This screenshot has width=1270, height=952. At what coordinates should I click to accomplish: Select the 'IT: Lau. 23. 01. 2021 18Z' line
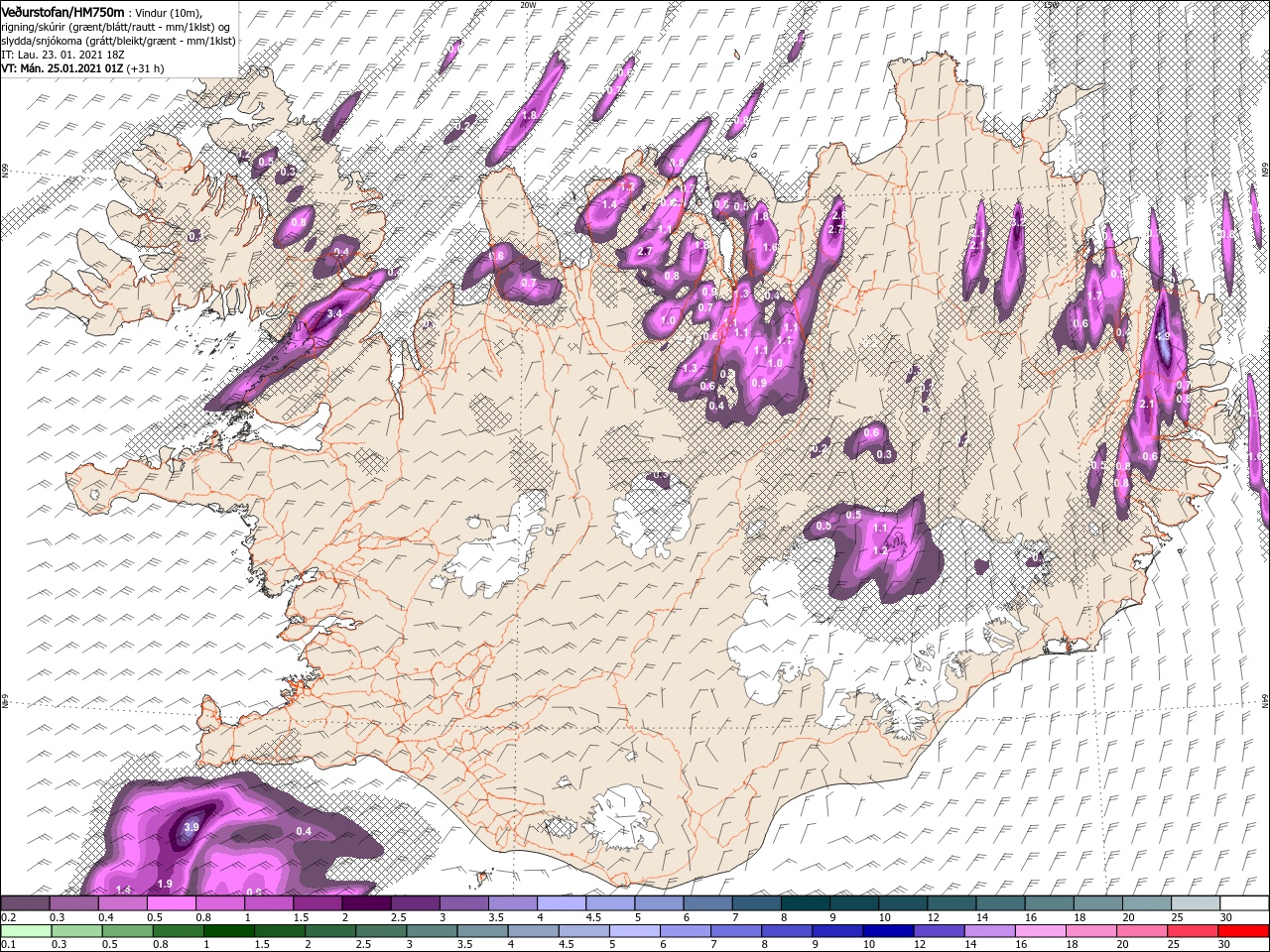coord(62,55)
